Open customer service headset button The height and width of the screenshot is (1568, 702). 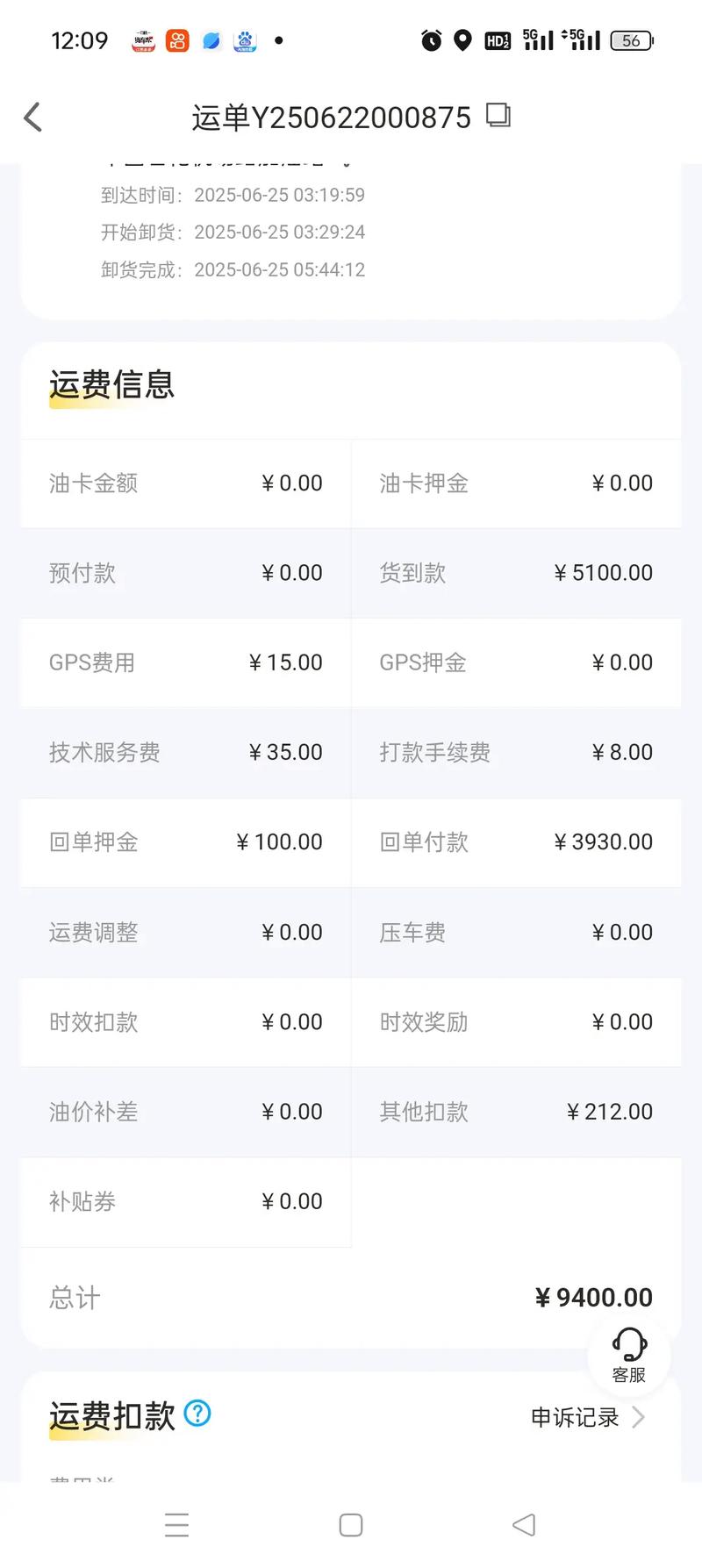tap(629, 1354)
